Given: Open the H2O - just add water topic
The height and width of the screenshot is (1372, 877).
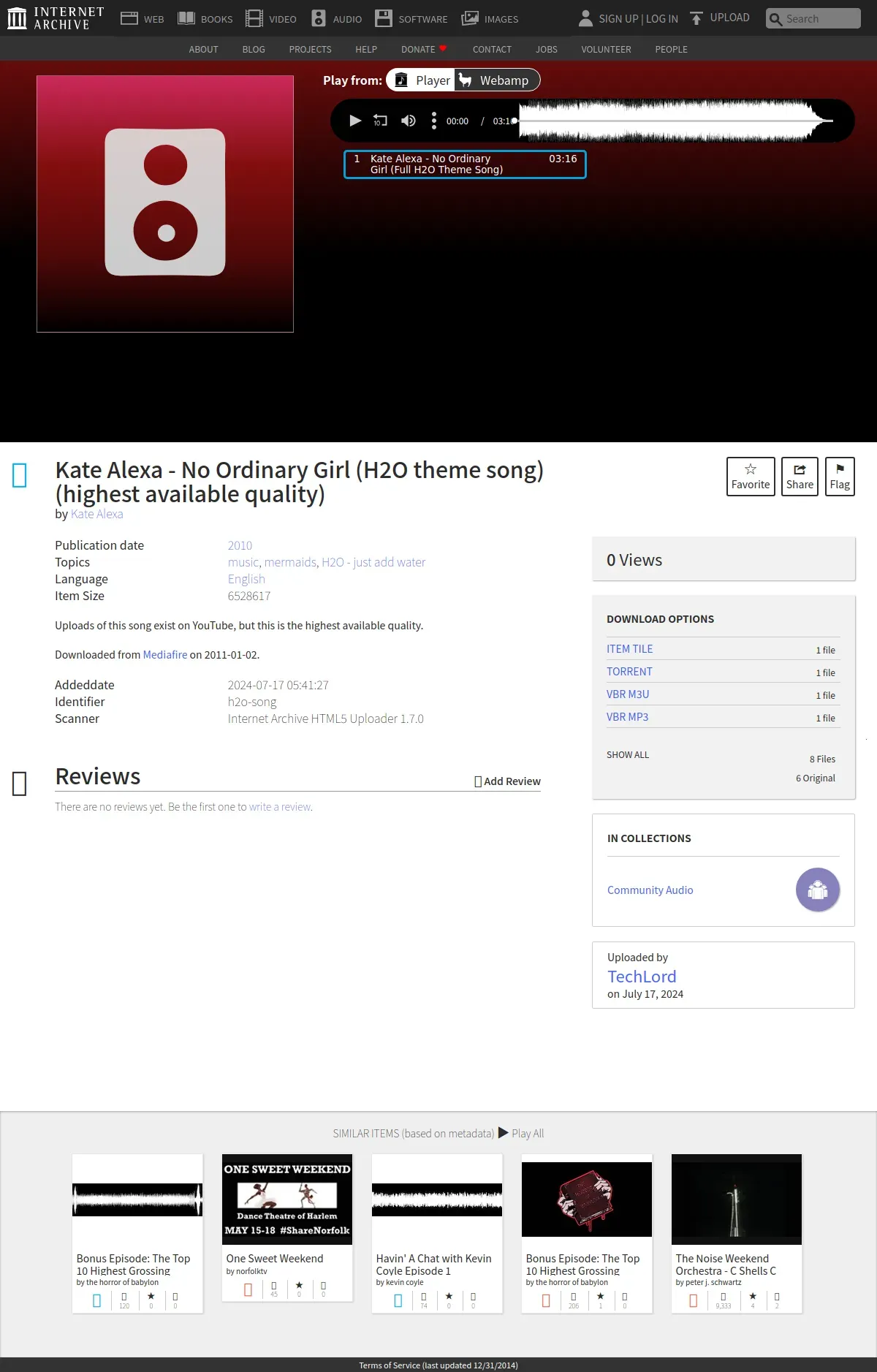Looking at the screenshot, I should pyautogui.click(x=373, y=562).
